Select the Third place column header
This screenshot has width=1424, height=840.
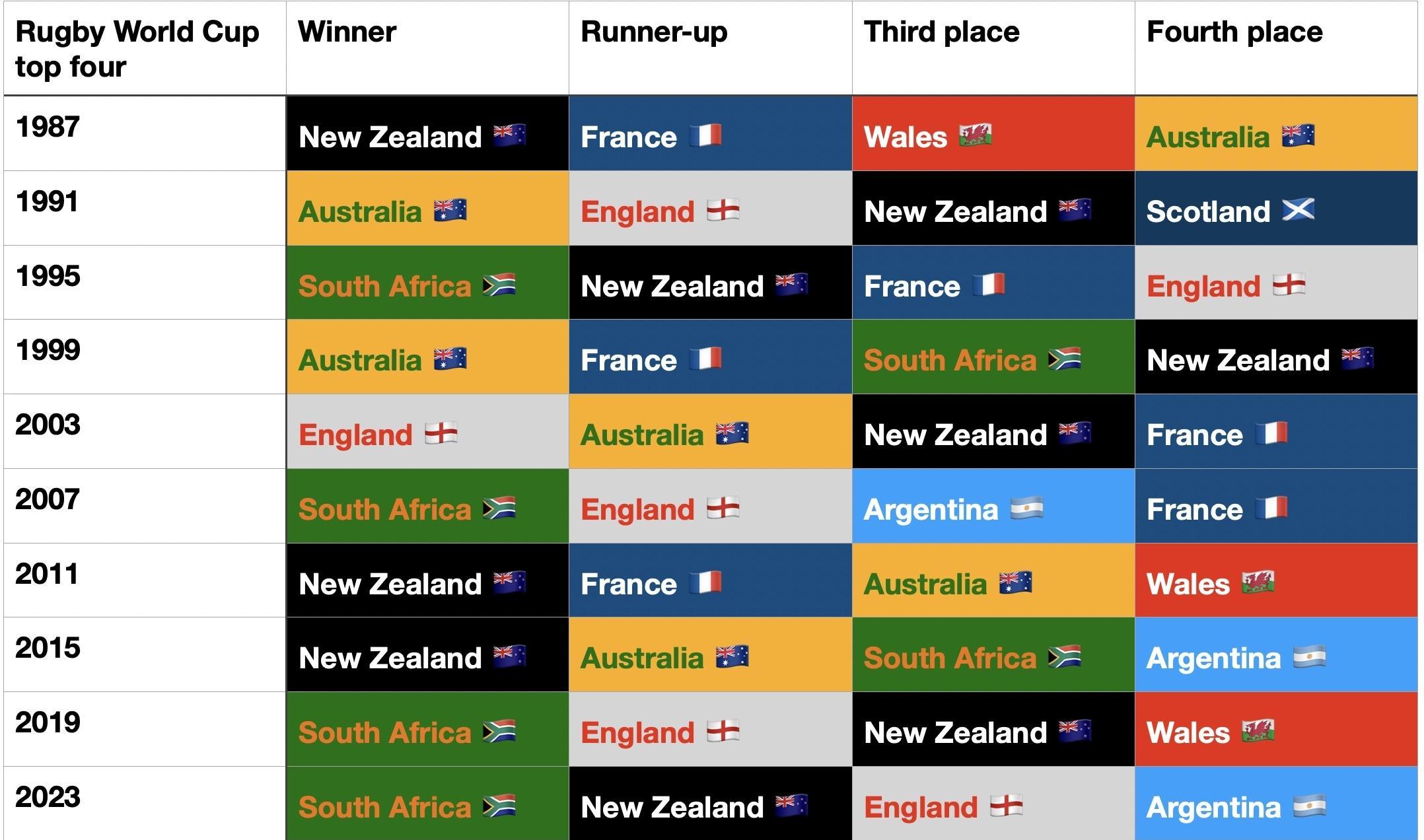(942, 32)
